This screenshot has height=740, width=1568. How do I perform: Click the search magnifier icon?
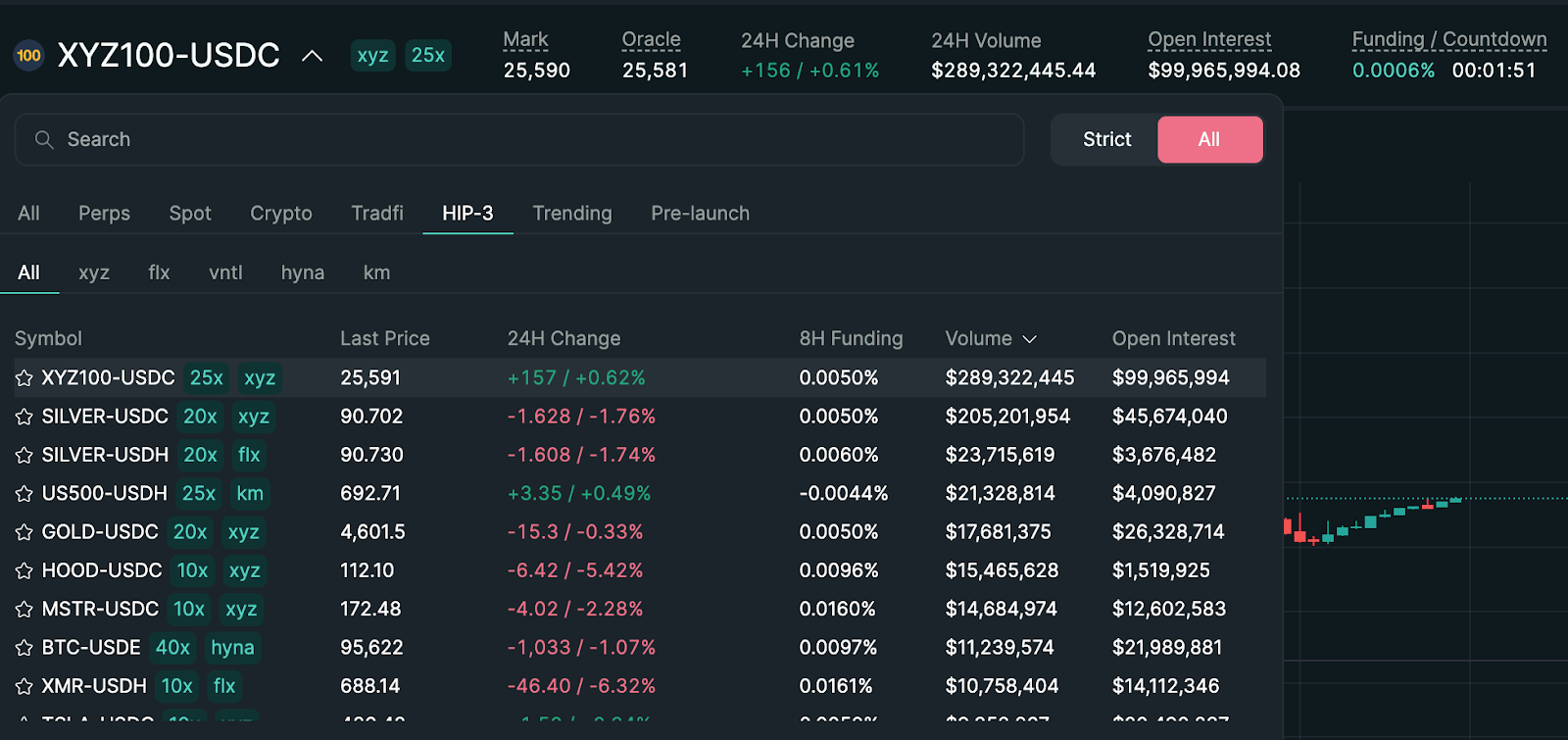point(44,140)
